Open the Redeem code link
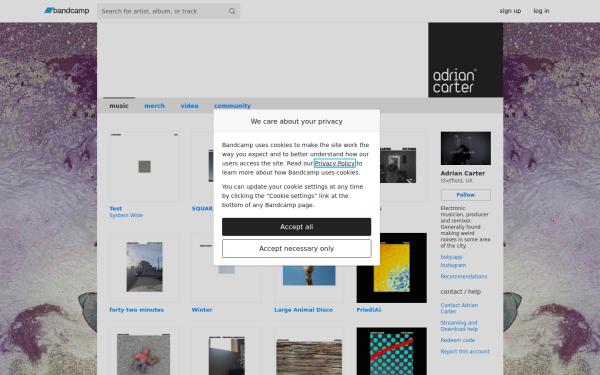This screenshot has height=375, width=600. [458, 340]
